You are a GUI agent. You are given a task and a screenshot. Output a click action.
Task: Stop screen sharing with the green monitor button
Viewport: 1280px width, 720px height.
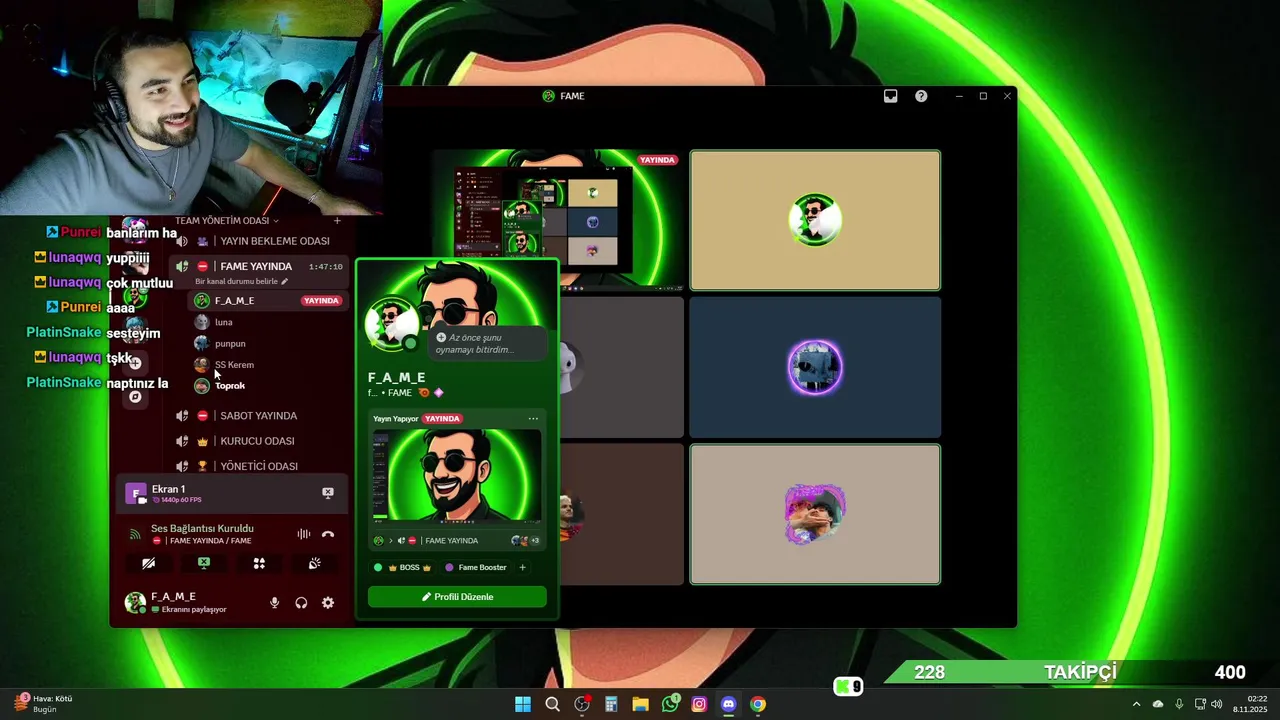(204, 564)
